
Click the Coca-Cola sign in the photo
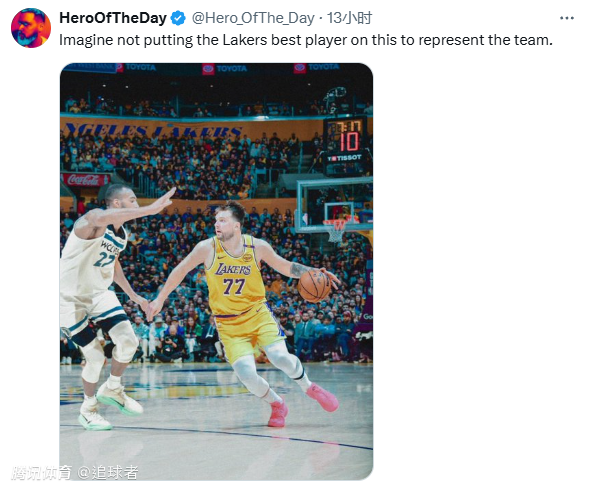[85, 180]
